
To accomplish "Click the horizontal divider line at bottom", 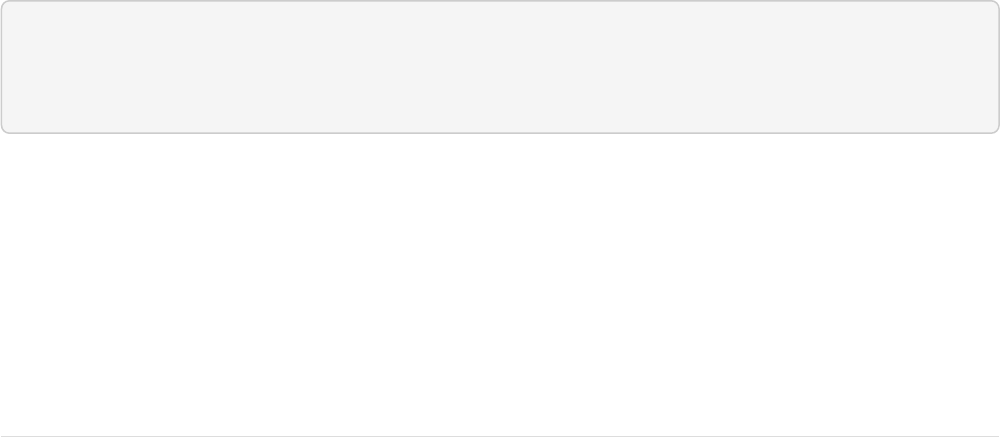I will (x=500, y=435).
